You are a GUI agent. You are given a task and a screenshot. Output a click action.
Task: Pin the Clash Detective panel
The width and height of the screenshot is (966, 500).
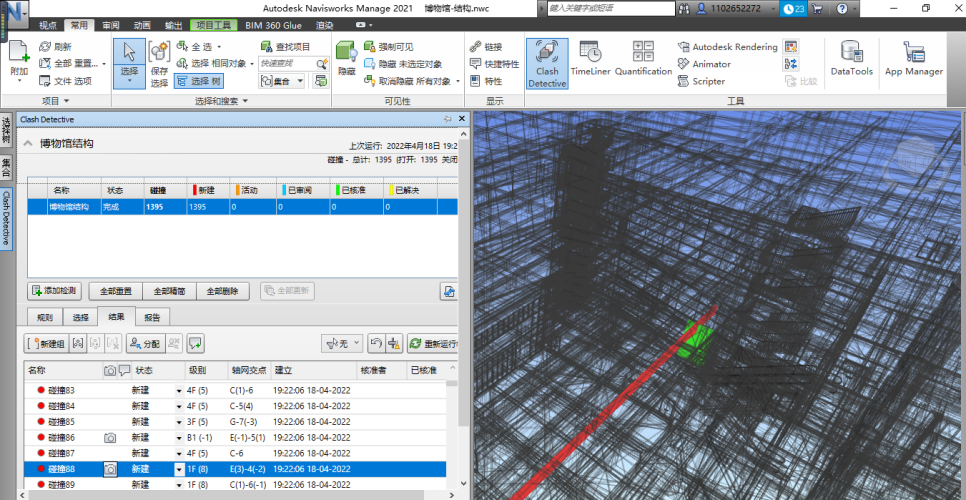(447, 119)
